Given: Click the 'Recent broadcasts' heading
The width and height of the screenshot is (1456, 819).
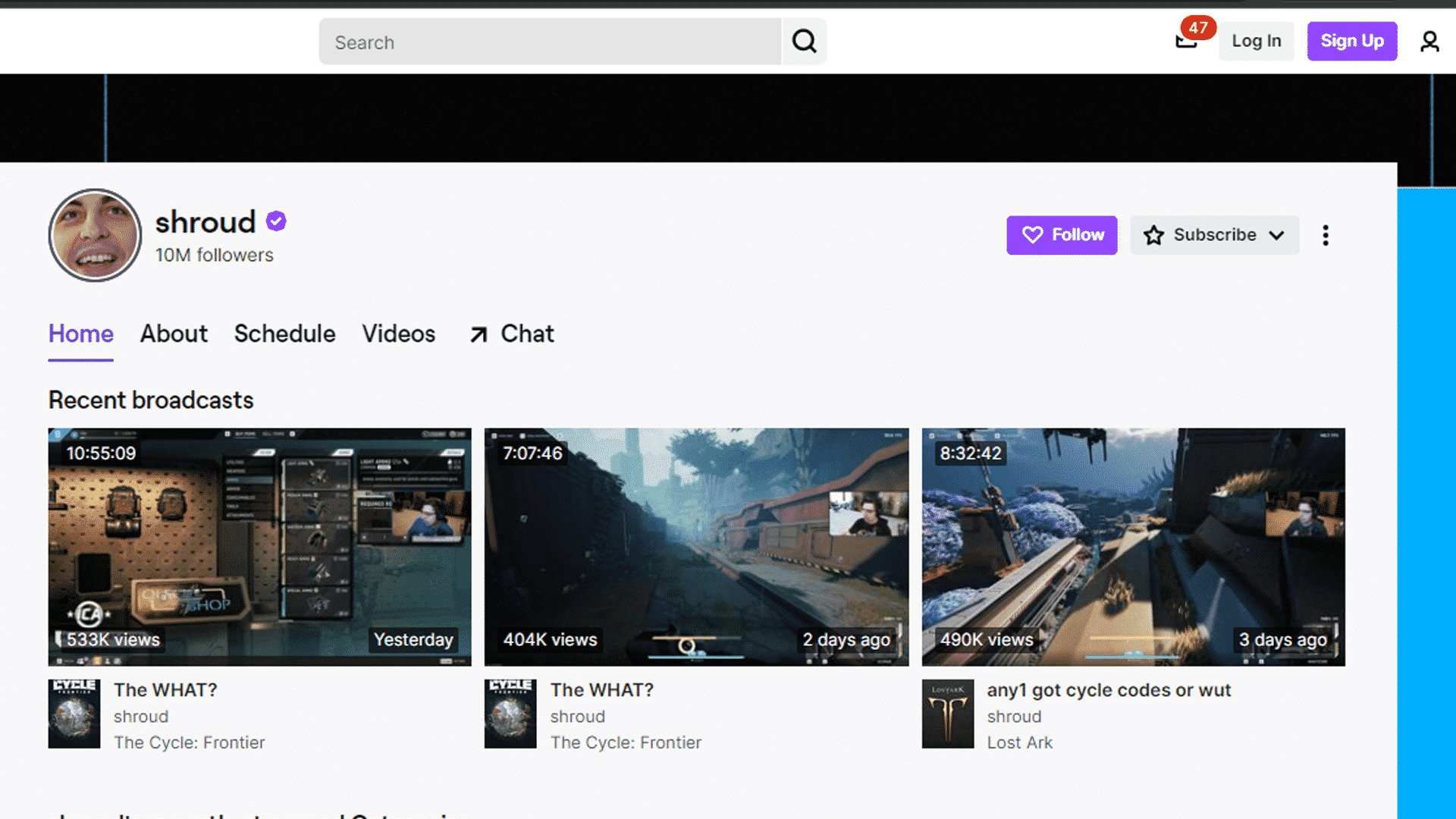Looking at the screenshot, I should click(x=151, y=400).
